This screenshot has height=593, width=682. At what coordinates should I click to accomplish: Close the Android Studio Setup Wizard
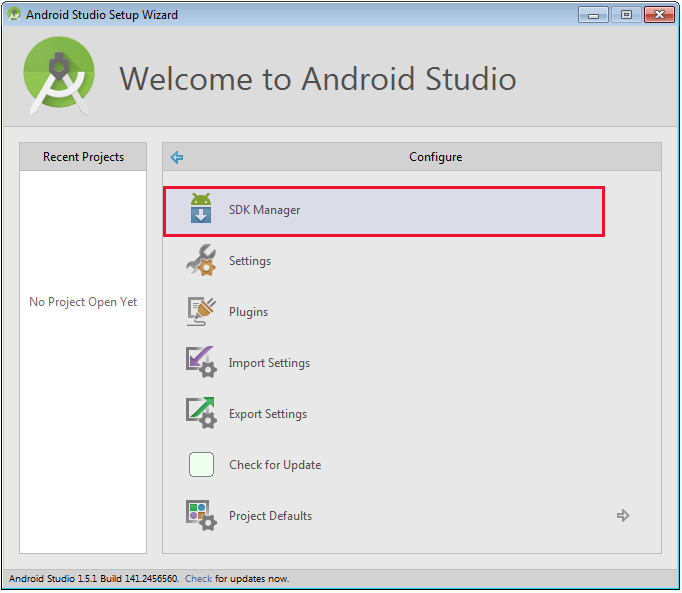pos(659,14)
